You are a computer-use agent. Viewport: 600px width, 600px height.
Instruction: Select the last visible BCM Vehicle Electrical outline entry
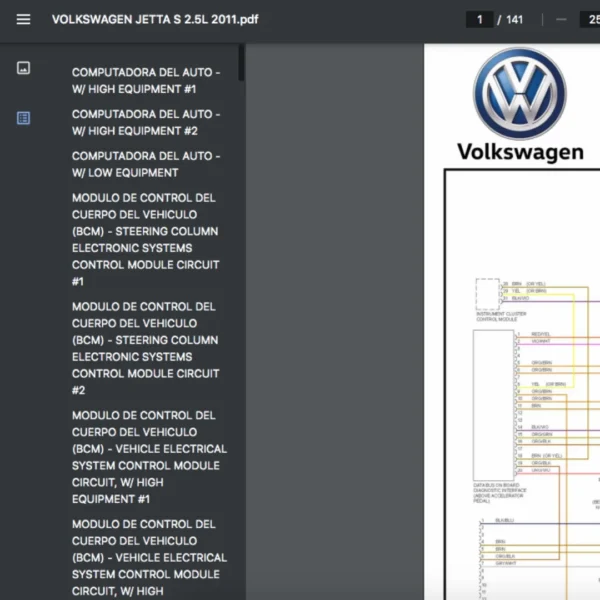(x=147, y=557)
